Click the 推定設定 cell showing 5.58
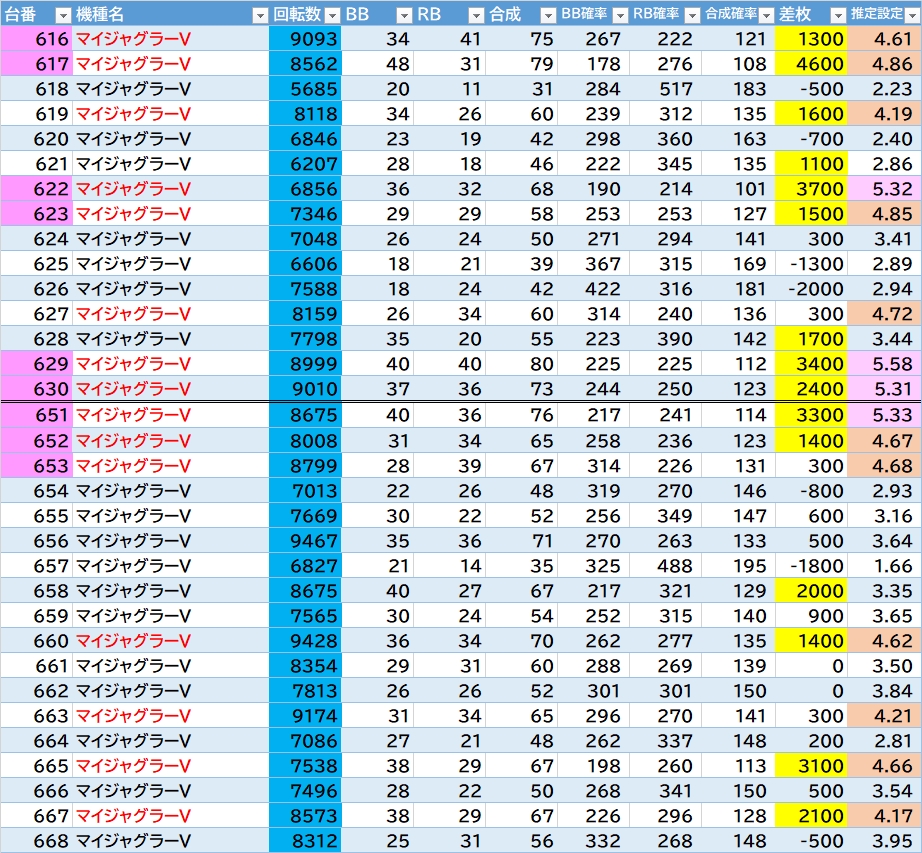Viewport: 922px width, 853px height. 884,364
